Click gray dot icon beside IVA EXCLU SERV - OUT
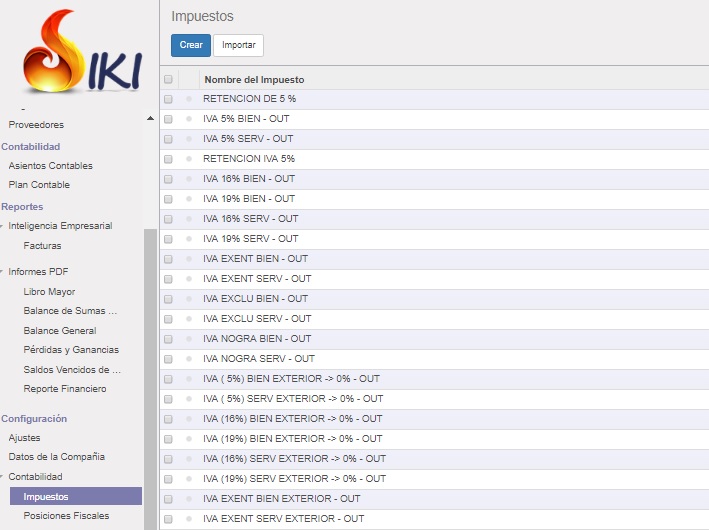 point(189,319)
